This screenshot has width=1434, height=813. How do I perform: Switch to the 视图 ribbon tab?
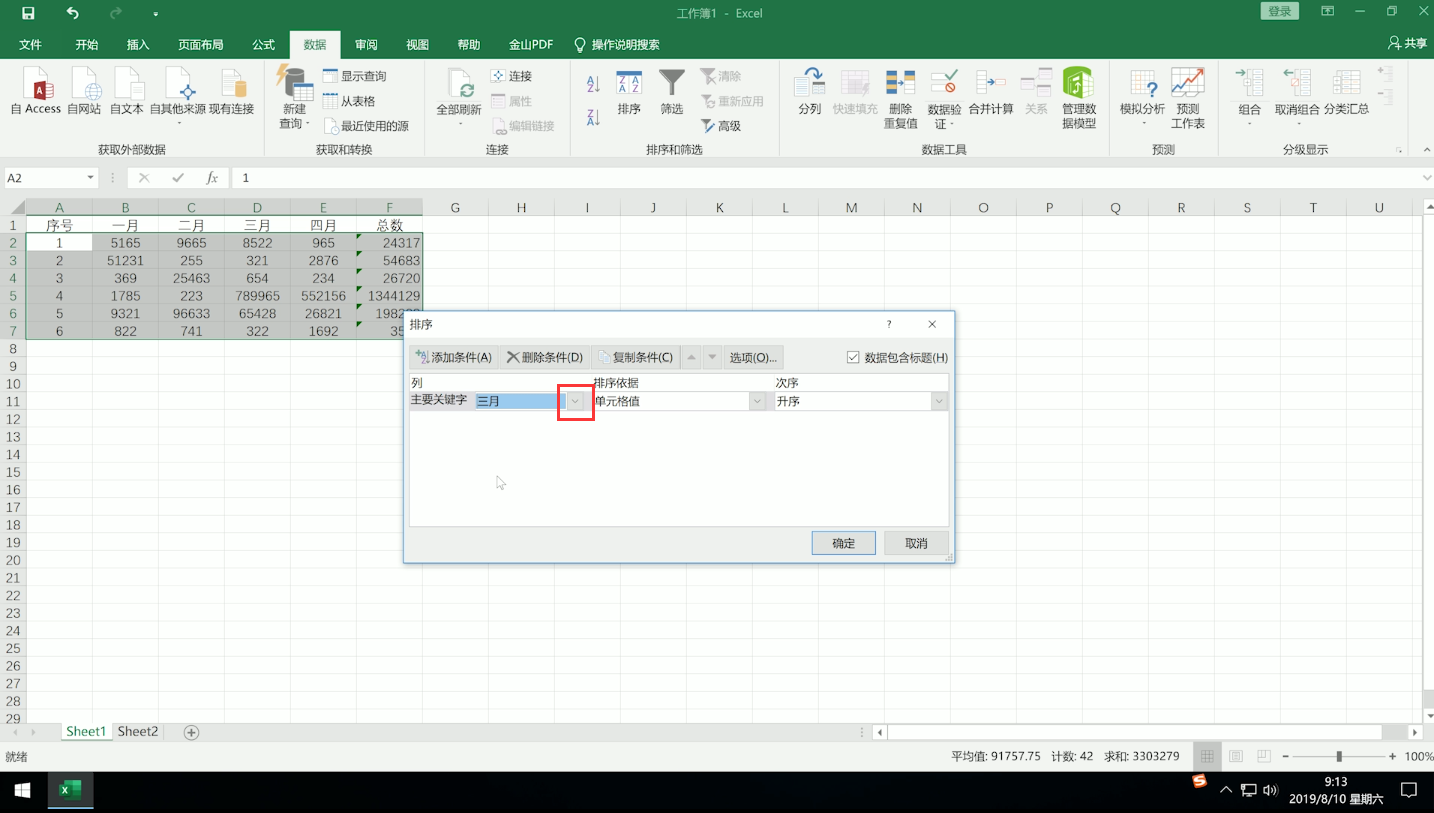pyautogui.click(x=417, y=44)
